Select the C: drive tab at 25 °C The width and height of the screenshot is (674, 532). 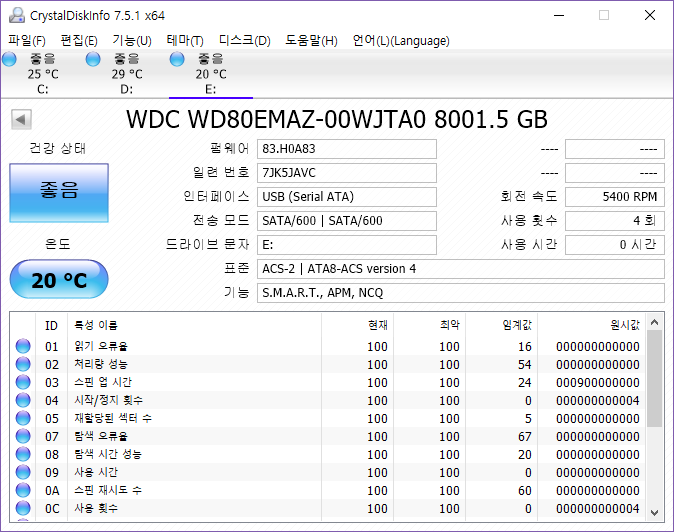coord(43,73)
